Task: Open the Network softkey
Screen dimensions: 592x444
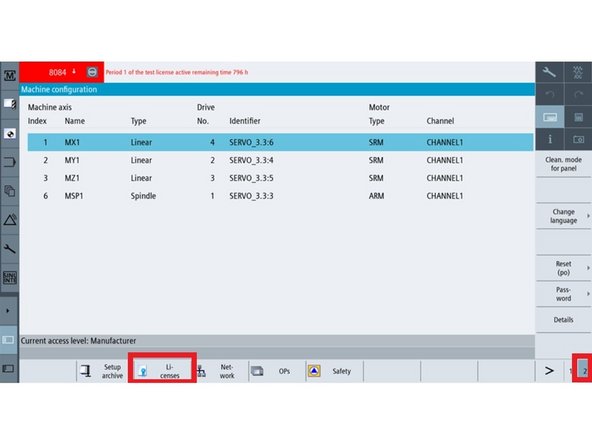Action: (220, 371)
